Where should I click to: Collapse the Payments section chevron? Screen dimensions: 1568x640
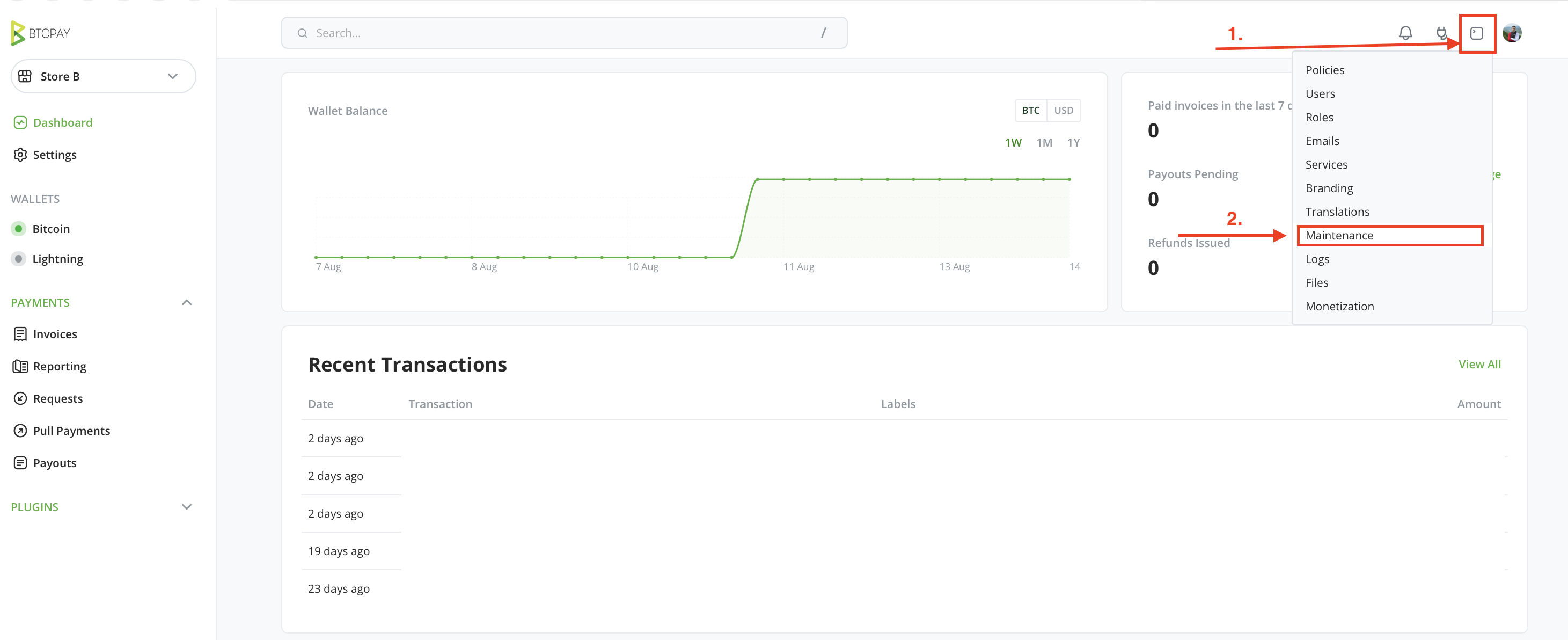(186, 303)
